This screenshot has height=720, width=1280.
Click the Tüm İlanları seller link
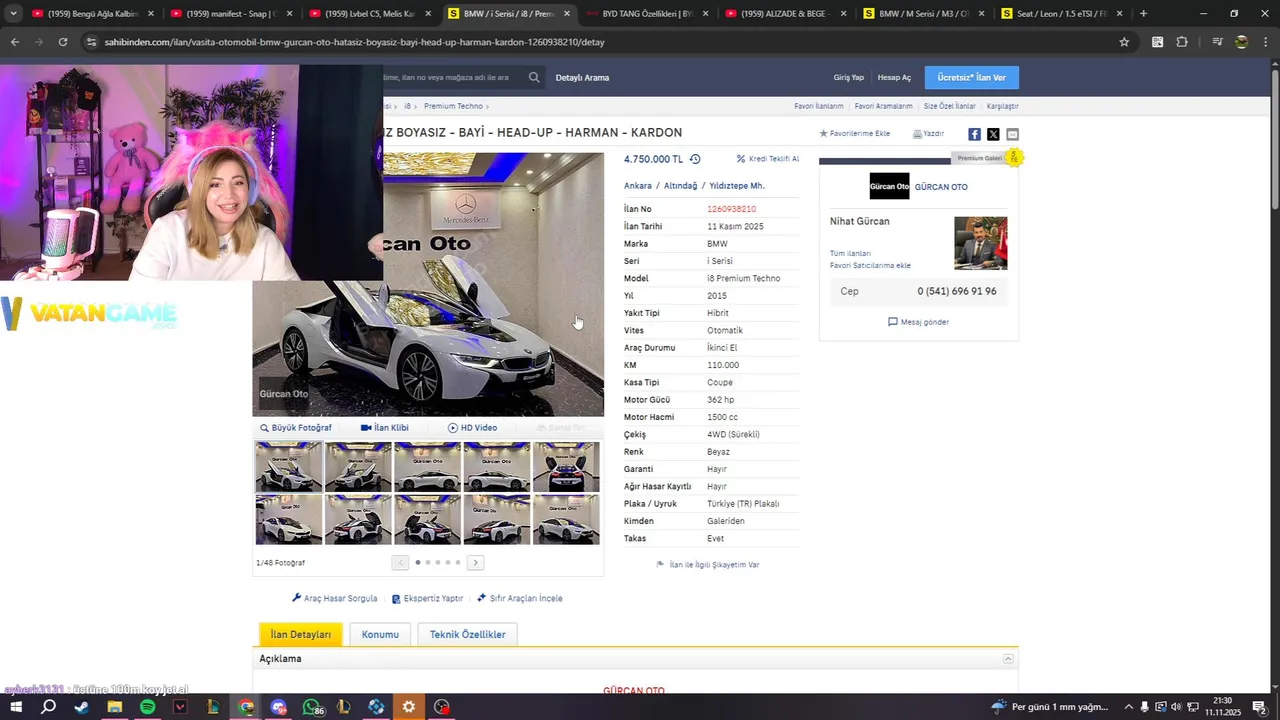[850, 253]
